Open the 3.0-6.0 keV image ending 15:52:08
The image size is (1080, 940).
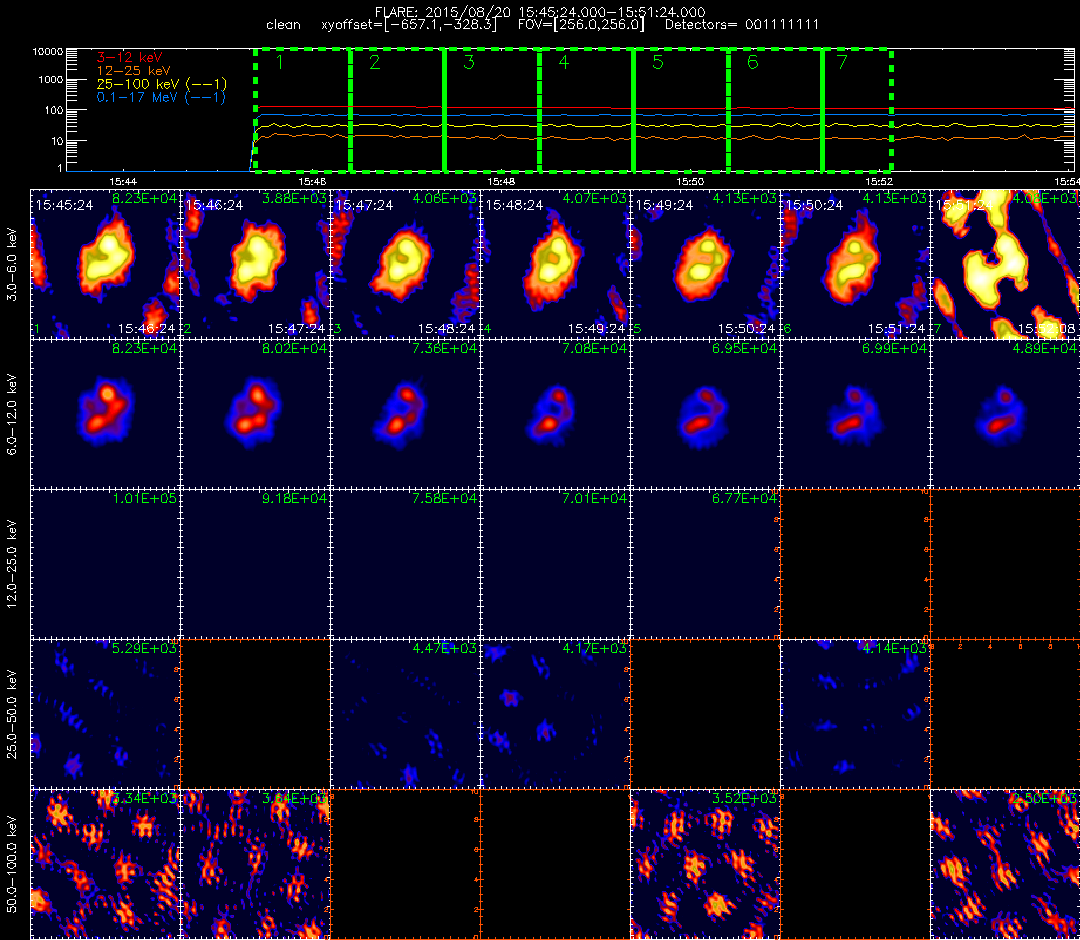(1006, 264)
